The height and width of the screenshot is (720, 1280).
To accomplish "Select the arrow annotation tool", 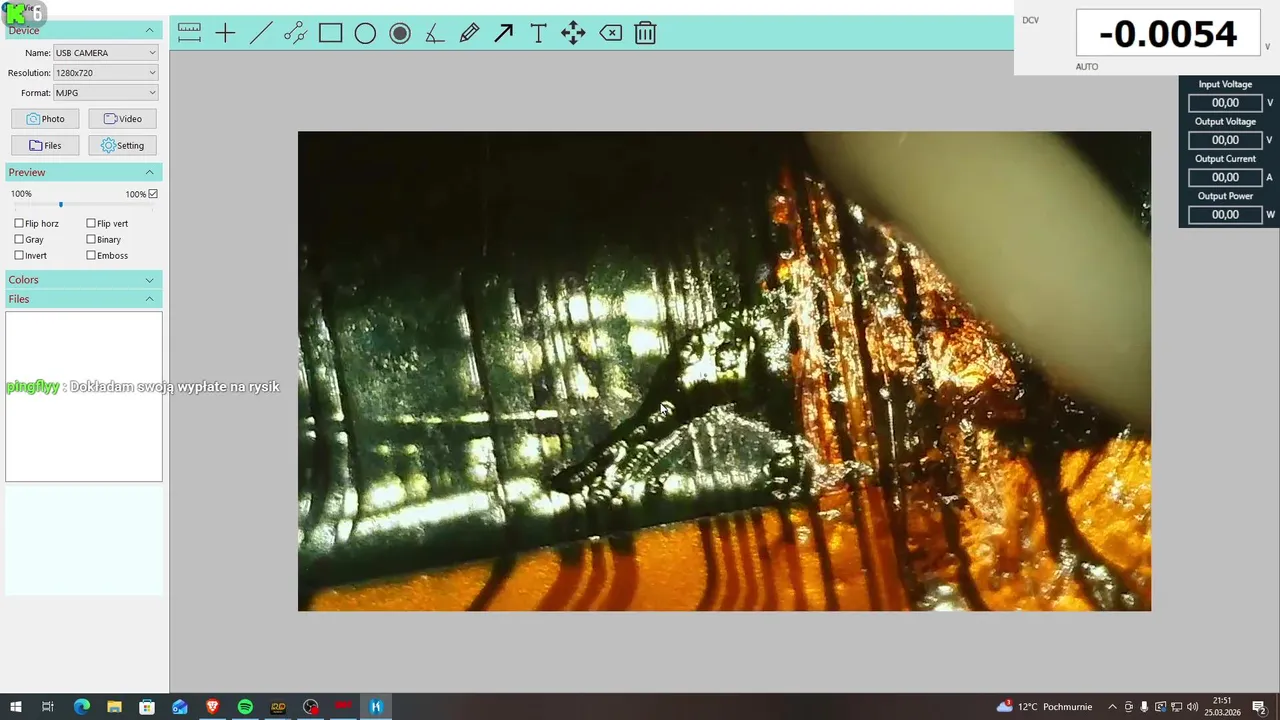I will (504, 33).
